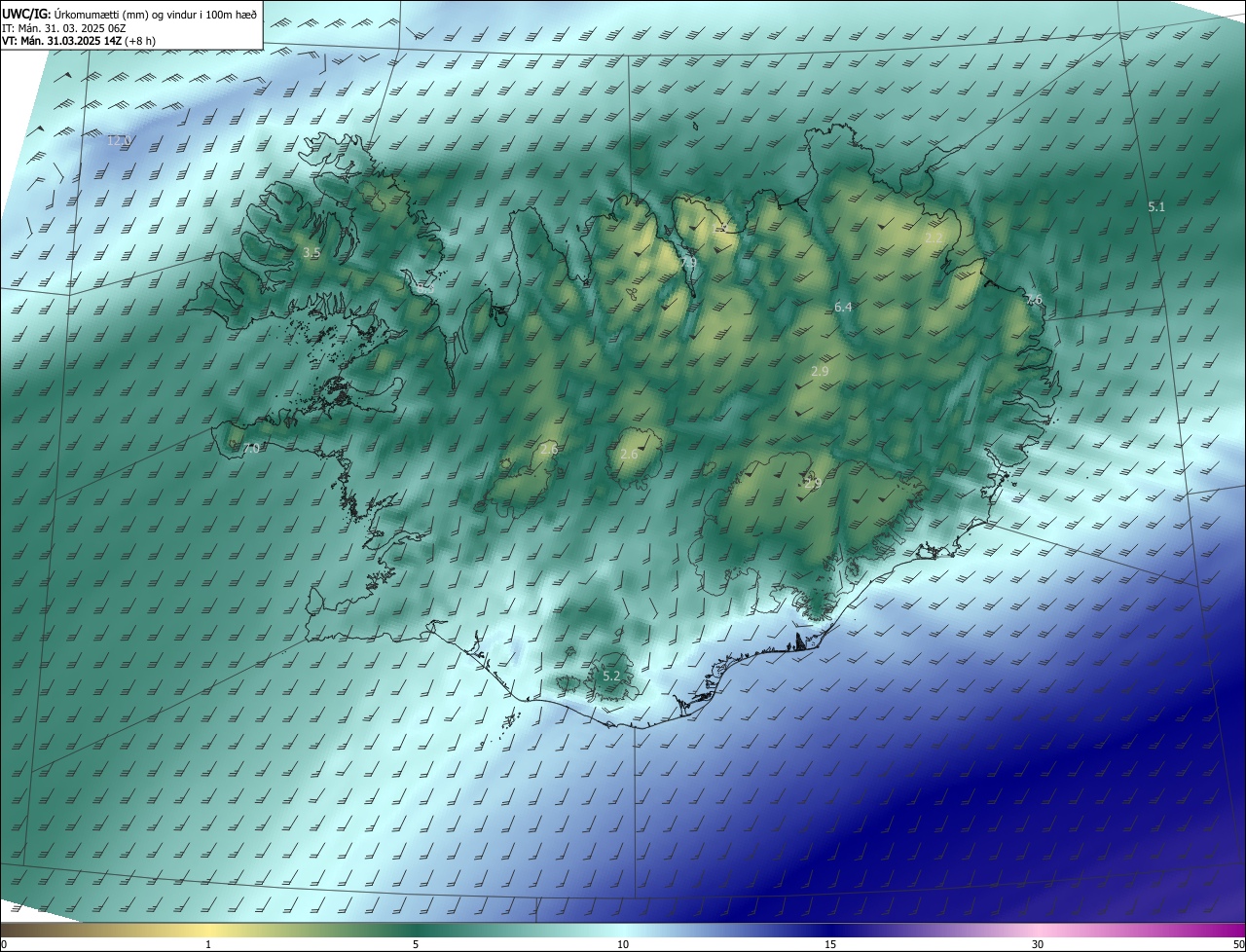Select the 2.2 value label on the map
1246x952 pixels.
point(934,238)
